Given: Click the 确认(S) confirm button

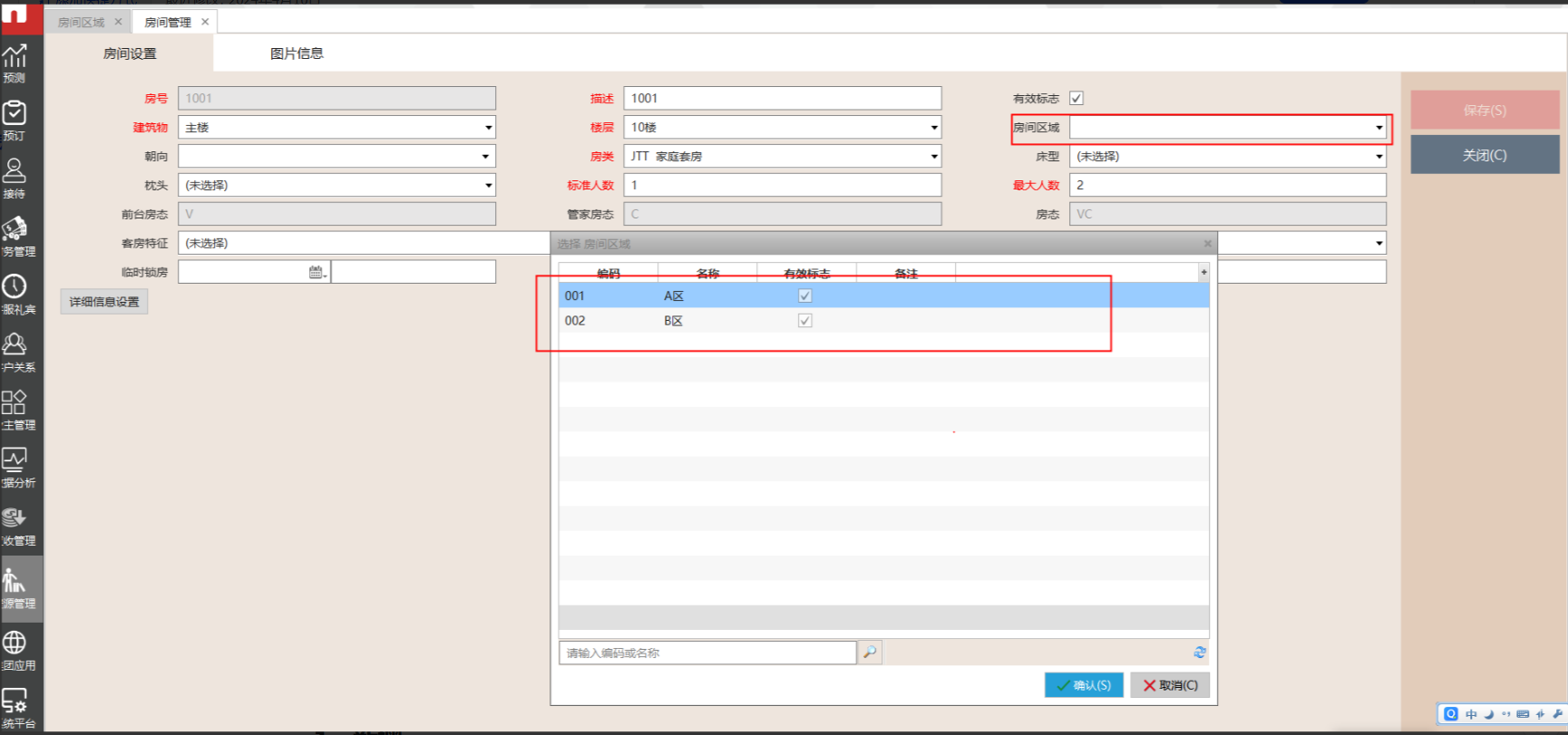Looking at the screenshot, I should [x=1084, y=685].
